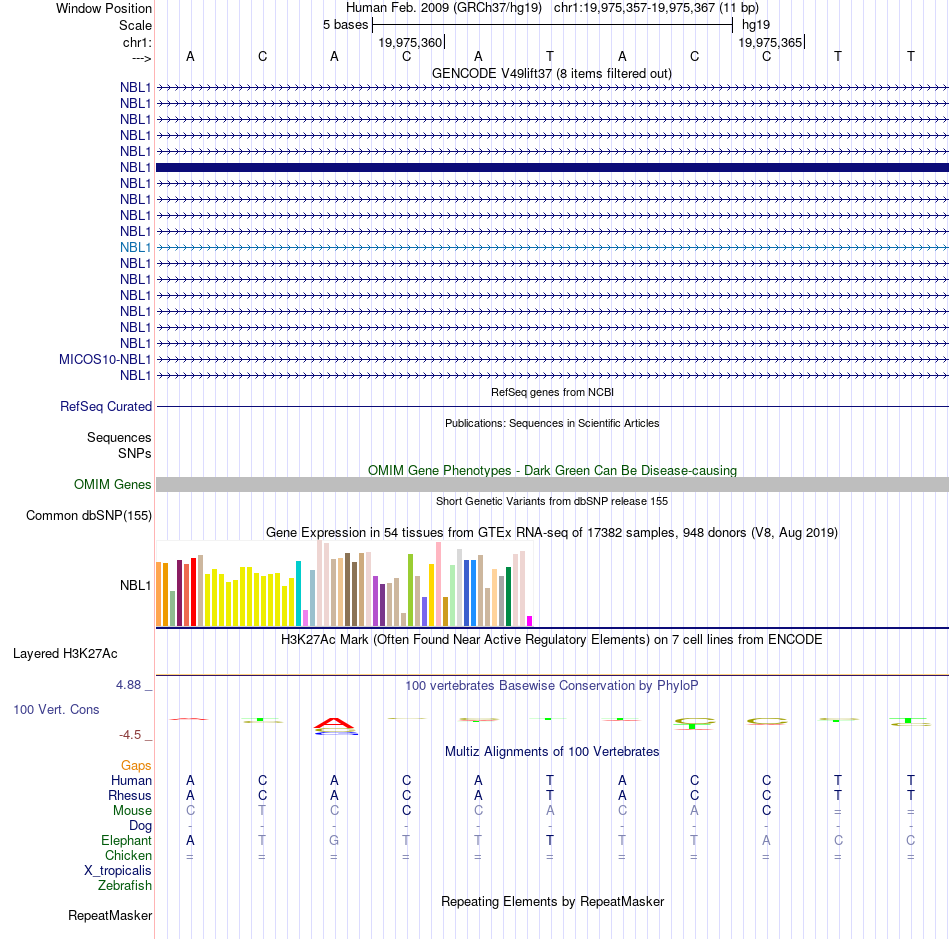The image size is (950, 939).
Task: Click the 19,975,360 coordinate tick label
Action: [x=410, y=42]
